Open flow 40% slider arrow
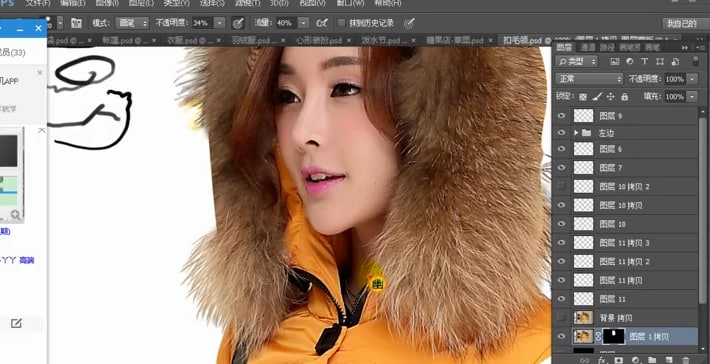This screenshot has height=364, width=710. 304,23
